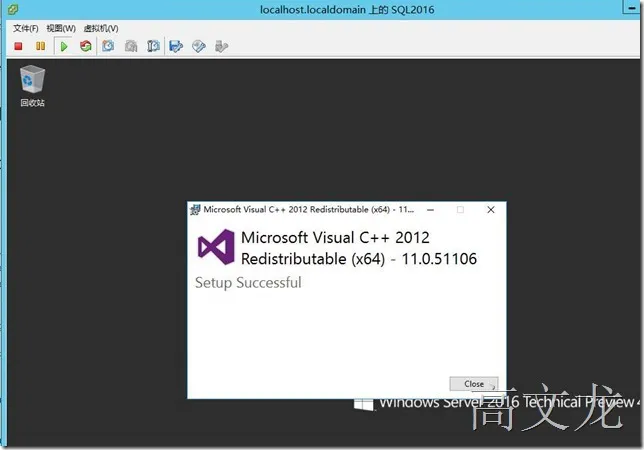The height and width of the screenshot is (450, 644).
Task: Click the localhost.localdomain 上的 SQL2016 title text
Action: 347,9
